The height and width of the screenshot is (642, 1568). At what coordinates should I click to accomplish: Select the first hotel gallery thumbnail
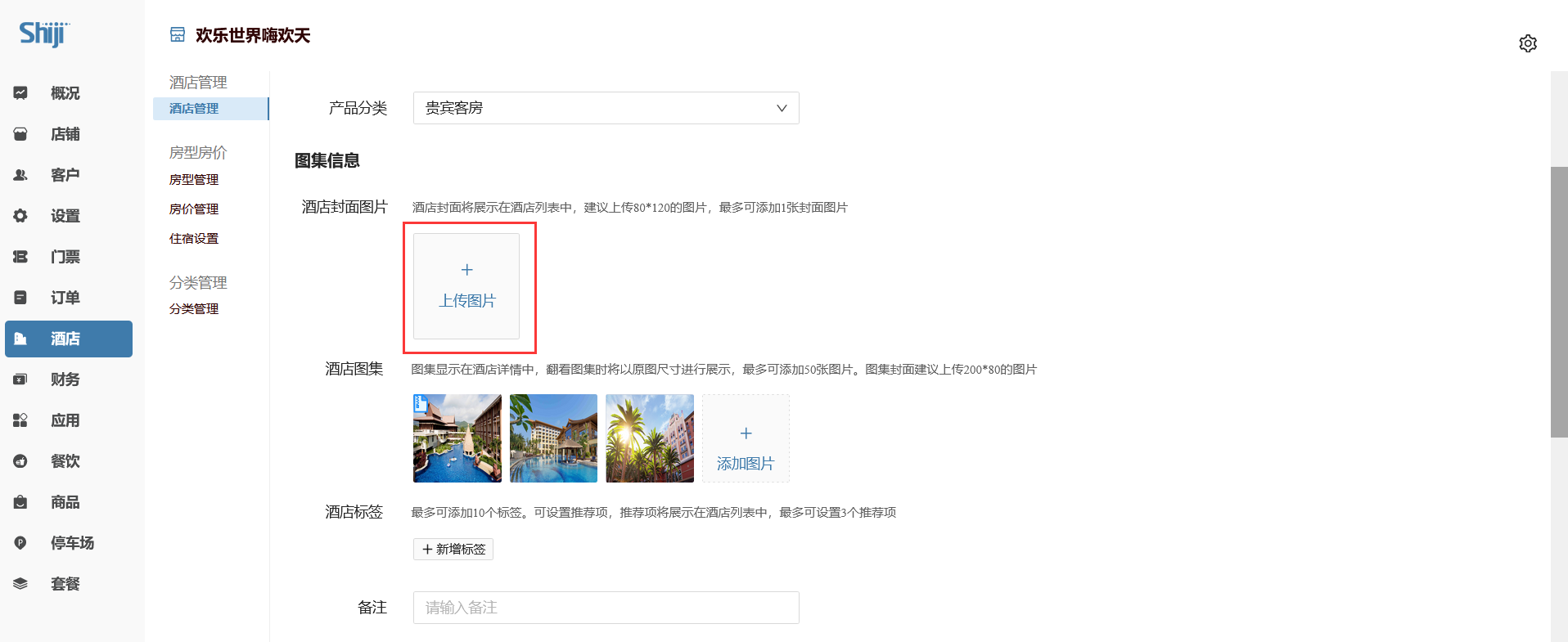[x=457, y=438]
